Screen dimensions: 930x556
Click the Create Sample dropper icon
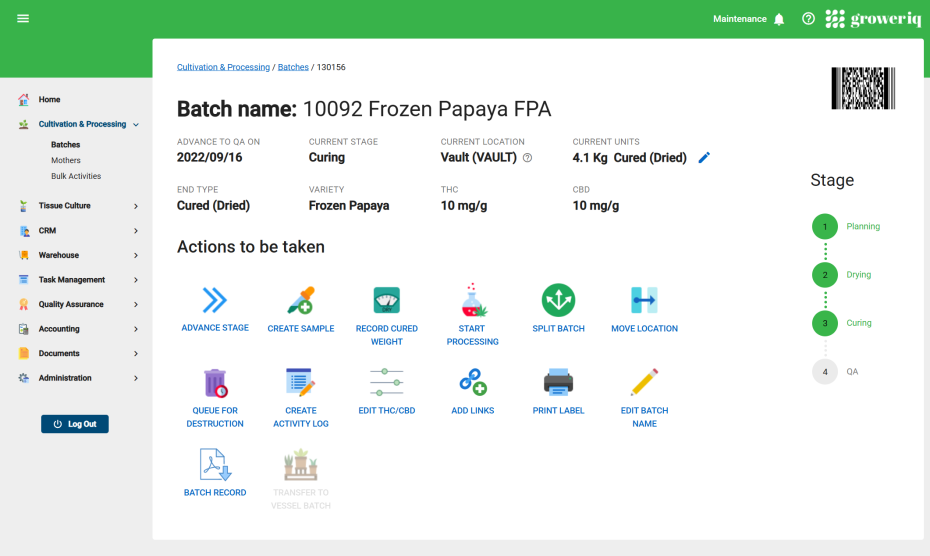tap(301, 300)
